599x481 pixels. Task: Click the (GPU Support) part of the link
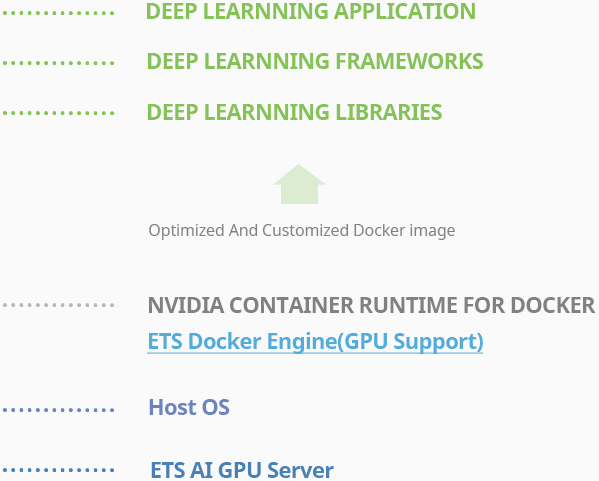(411, 341)
